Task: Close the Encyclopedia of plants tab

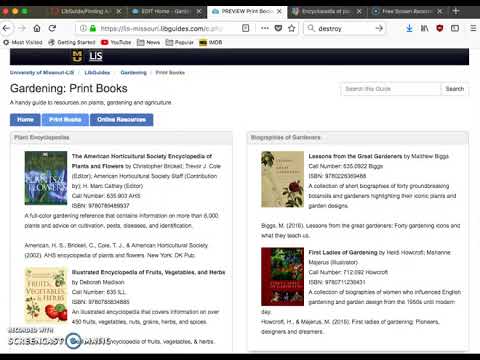Action: pyautogui.click(x=359, y=11)
